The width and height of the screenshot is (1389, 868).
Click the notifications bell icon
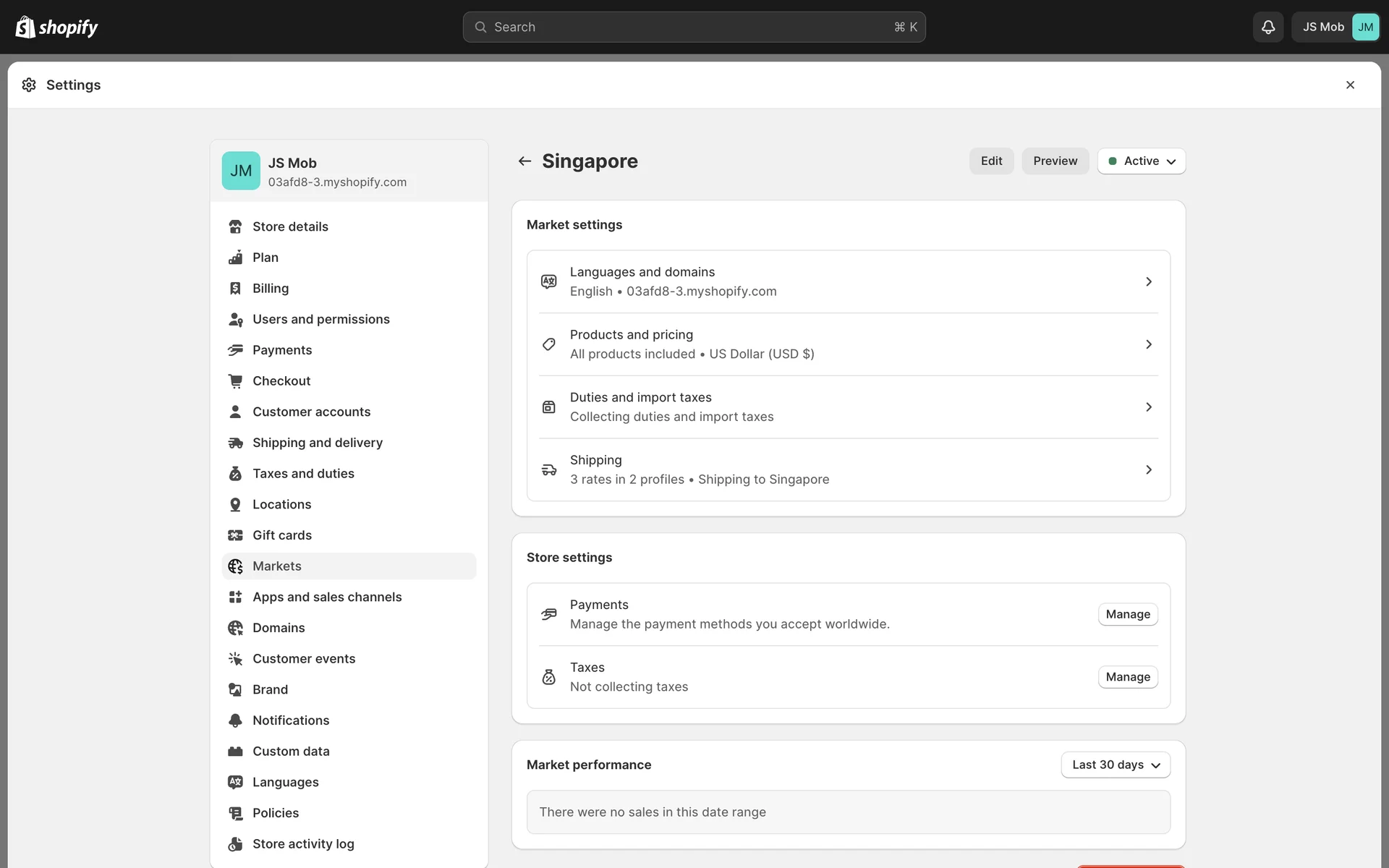(x=1267, y=27)
